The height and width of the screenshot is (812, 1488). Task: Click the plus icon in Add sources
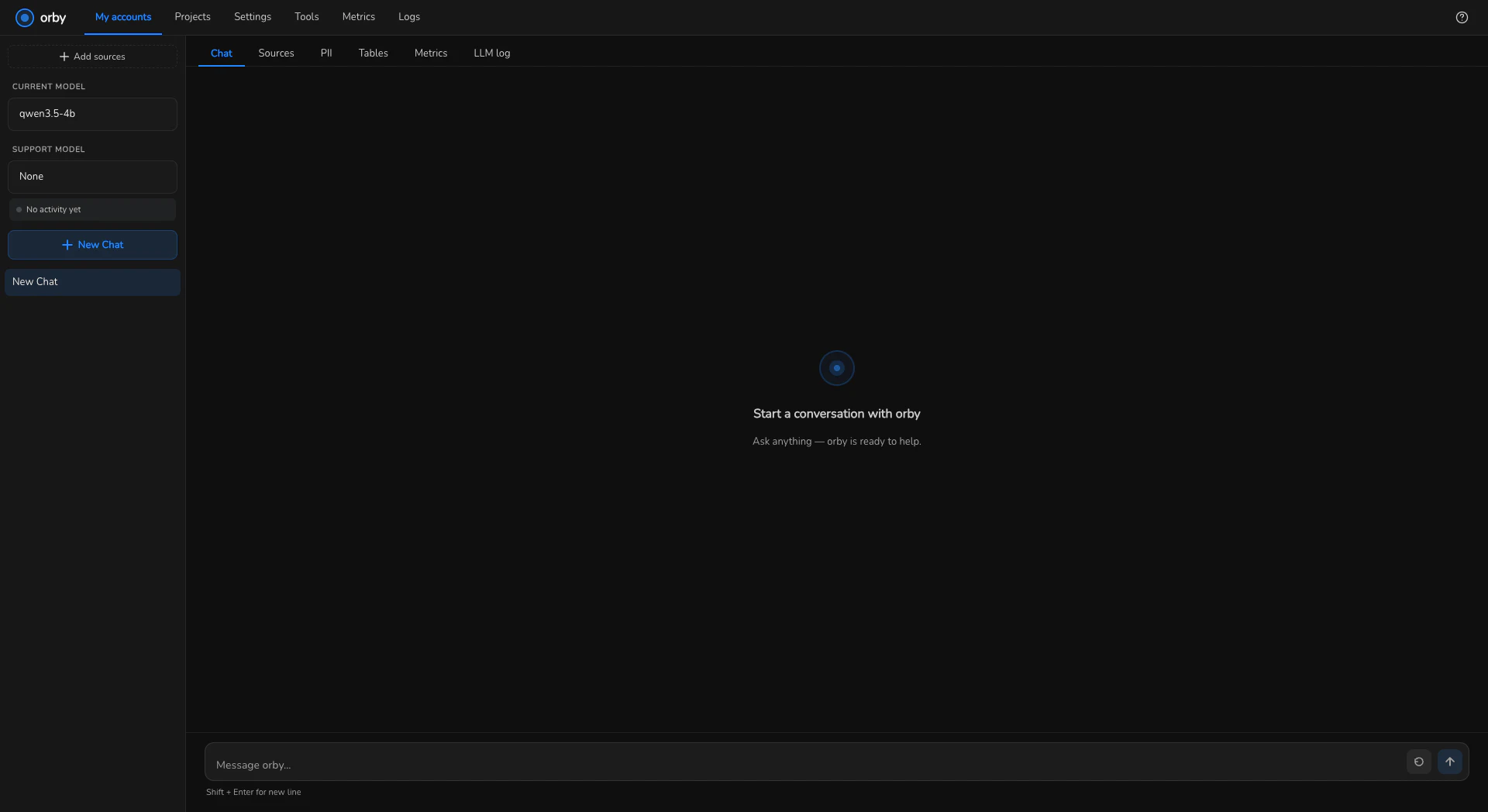[x=64, y=57]
